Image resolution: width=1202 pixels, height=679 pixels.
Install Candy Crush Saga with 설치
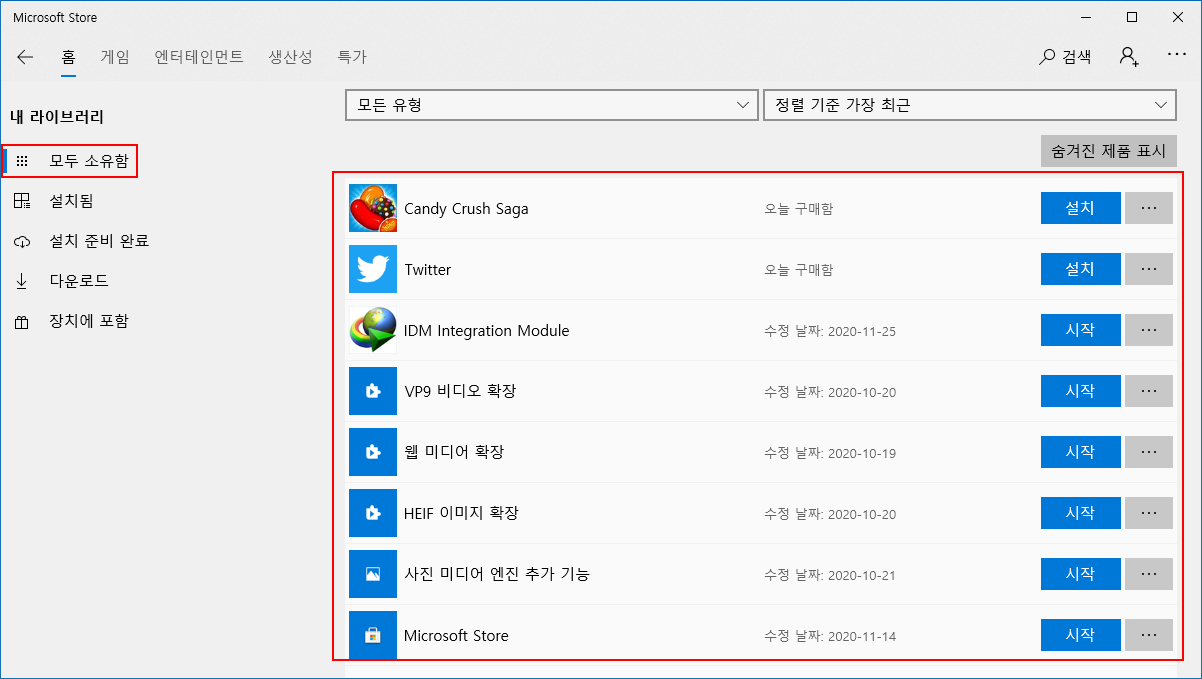(1080, 208)
